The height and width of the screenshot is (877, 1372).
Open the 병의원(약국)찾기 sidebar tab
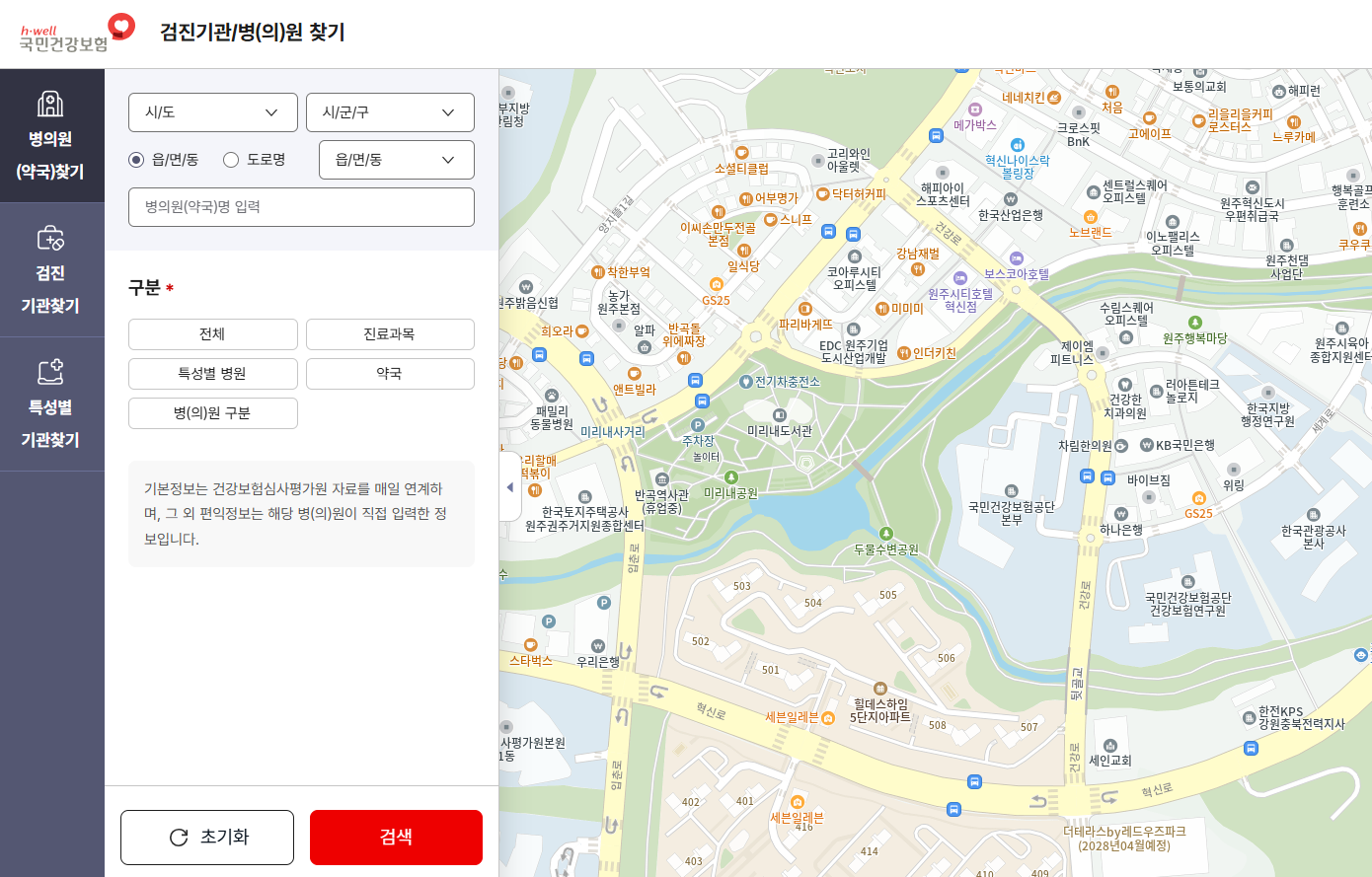[51, 136]
